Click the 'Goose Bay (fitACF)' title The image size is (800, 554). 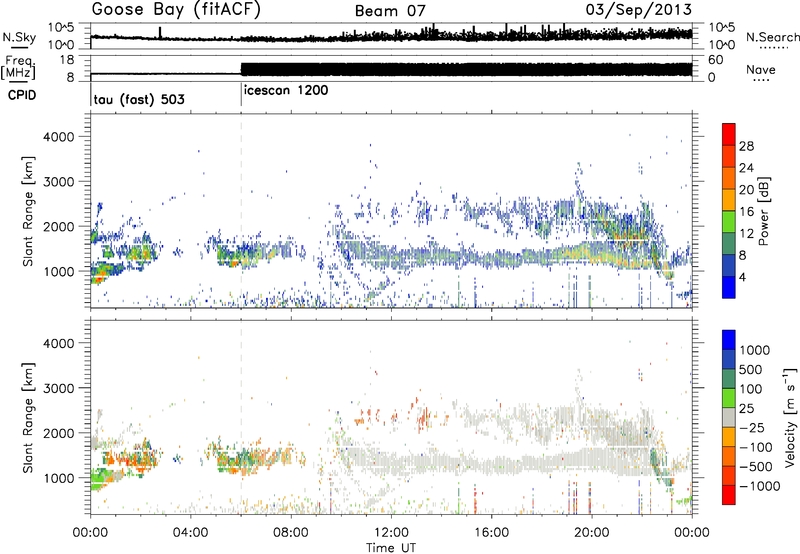pyautogui.click(x=176, y=10)
